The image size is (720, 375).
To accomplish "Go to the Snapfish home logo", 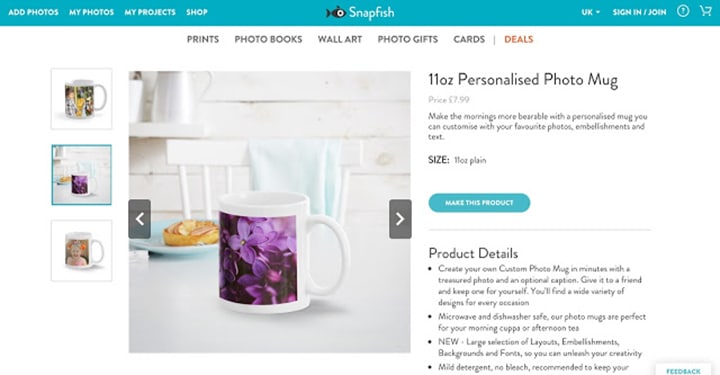I will click(360, 12).
